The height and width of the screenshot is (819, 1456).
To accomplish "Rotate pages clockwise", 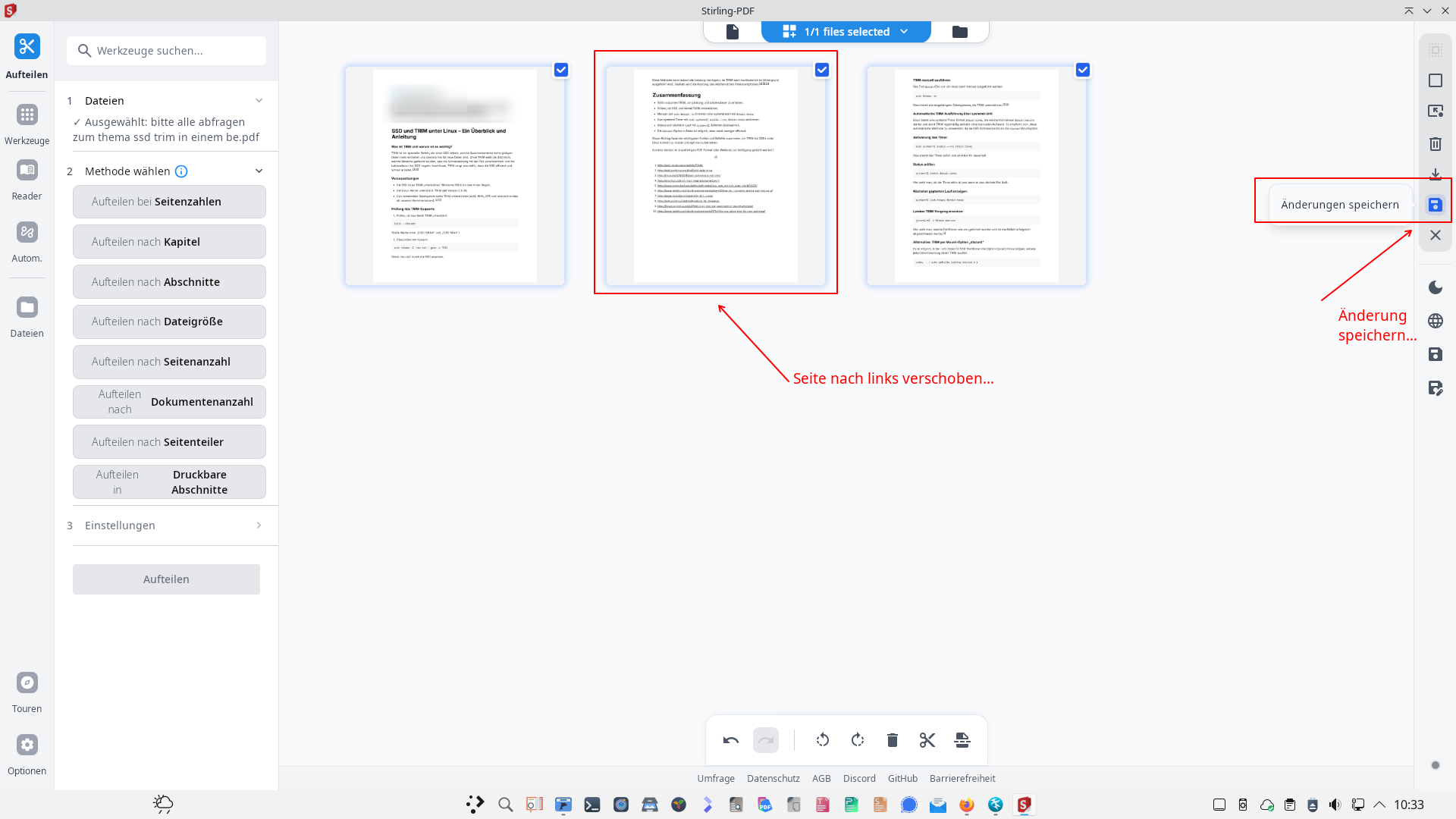I will pos(858,740).
